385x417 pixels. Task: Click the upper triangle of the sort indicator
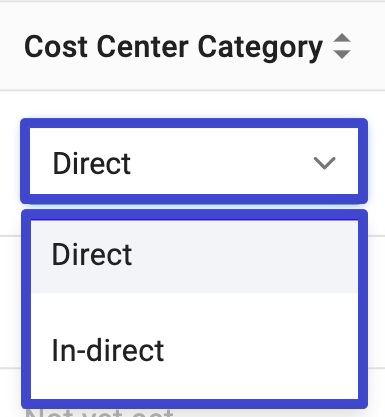pyautogui.click(x=342, y=38)
